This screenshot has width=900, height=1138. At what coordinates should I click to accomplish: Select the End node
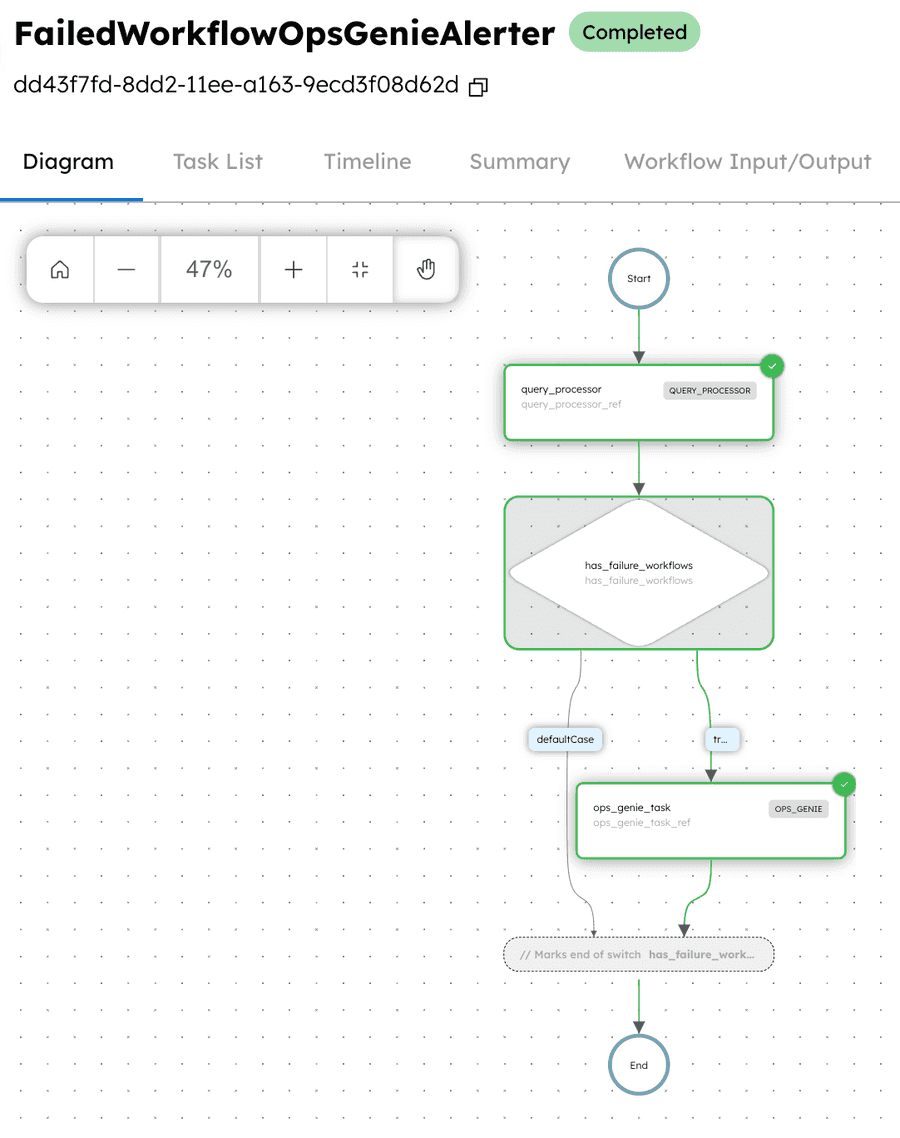(x=639, y=1065)
